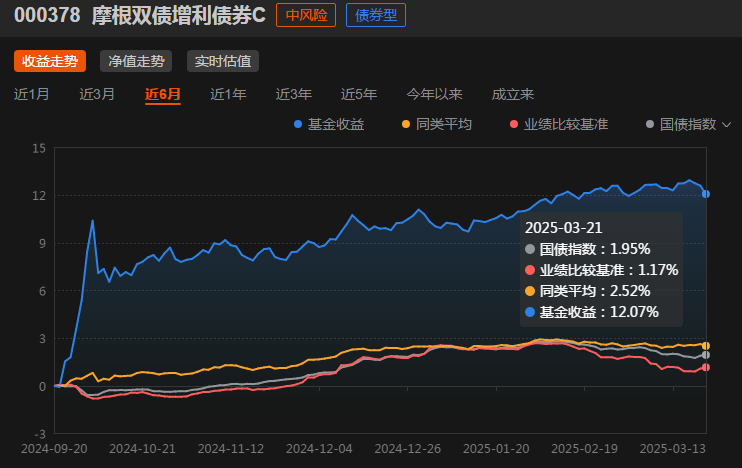This screenshot has width=742, height=468.
Task: Click the gray 国债指数 endpoint marker on chart
Action: coord(706,355)
